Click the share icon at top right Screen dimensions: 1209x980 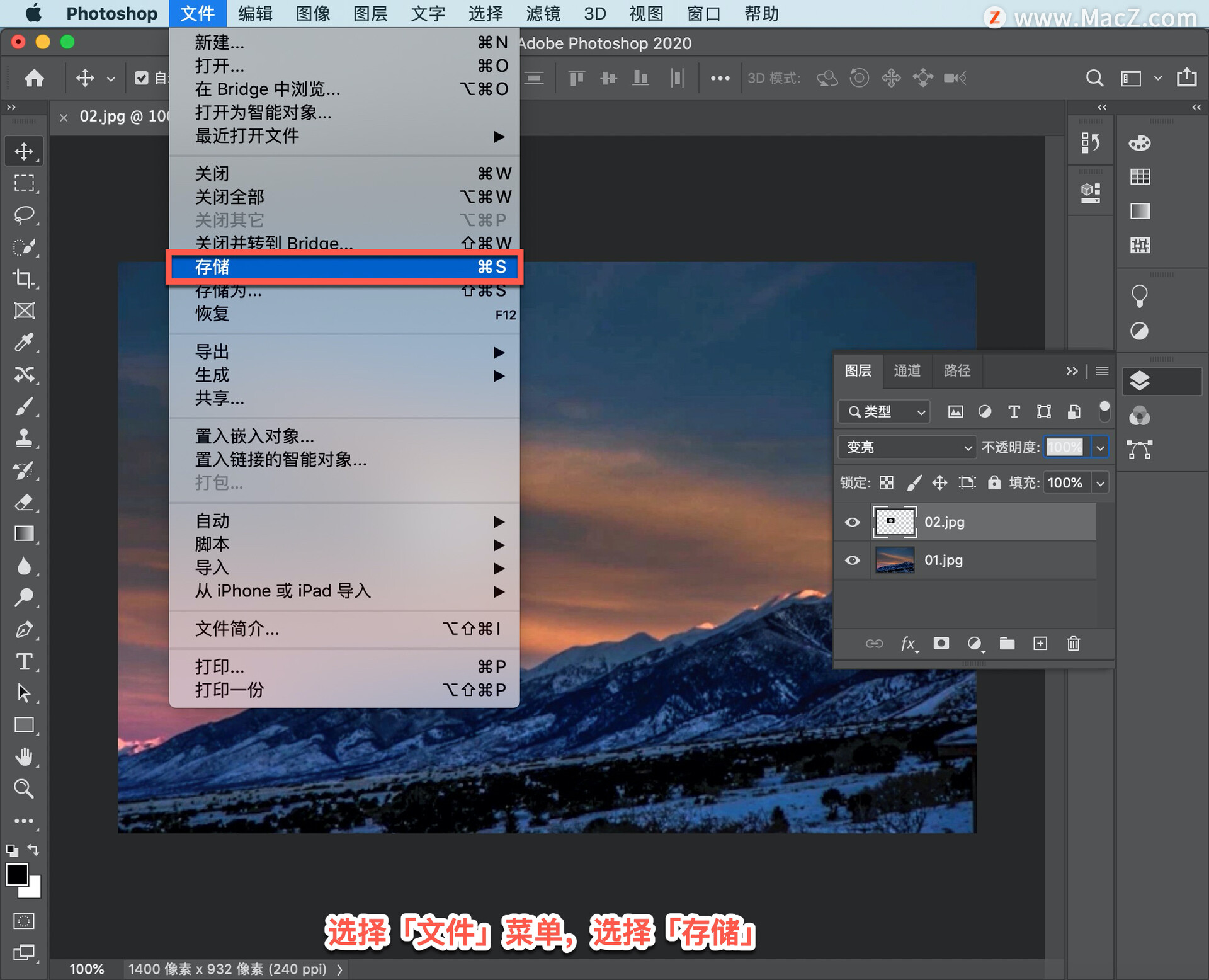pyautogui.click(x=1186, y=77)
